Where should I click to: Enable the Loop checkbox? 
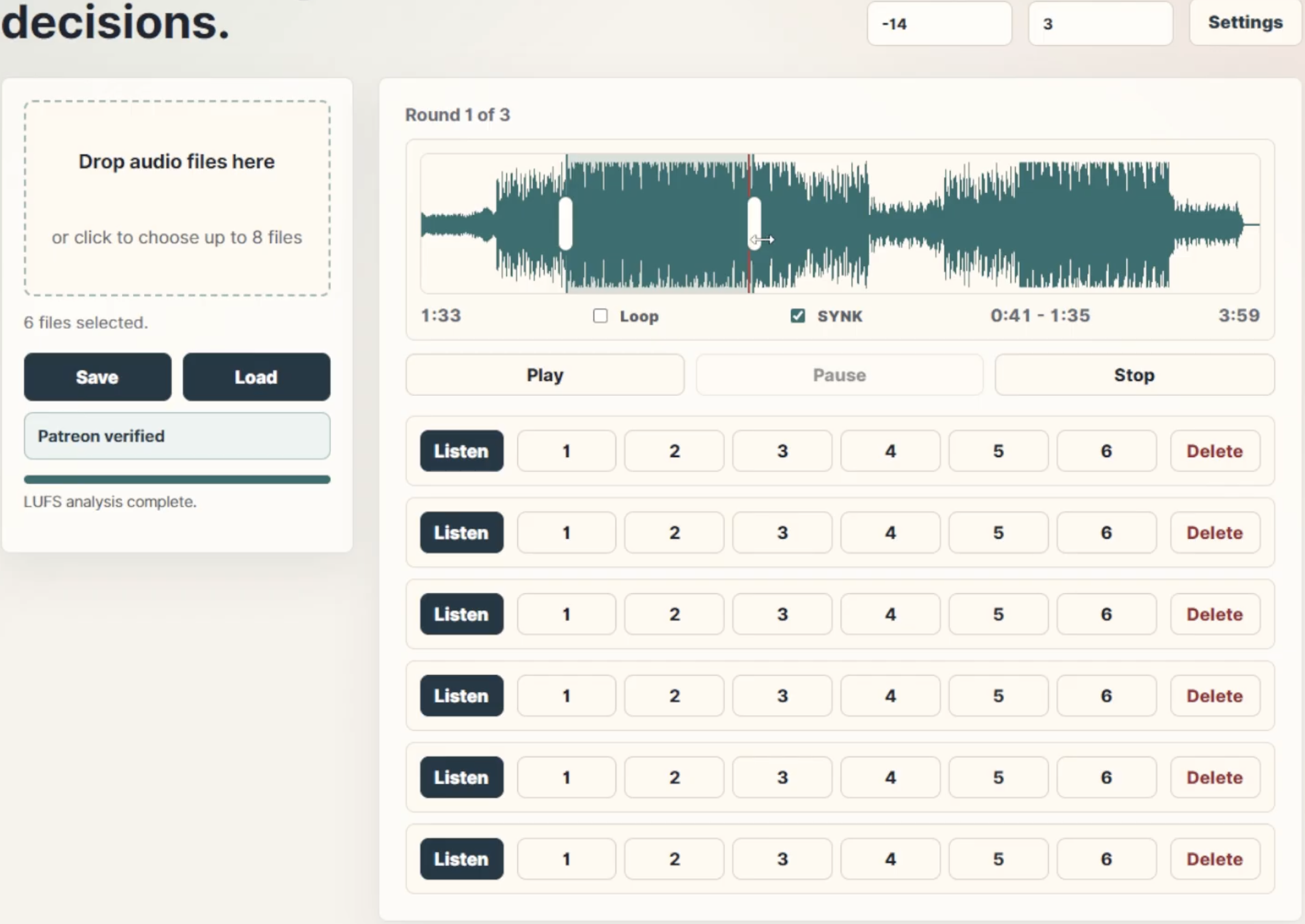point(600,316)
